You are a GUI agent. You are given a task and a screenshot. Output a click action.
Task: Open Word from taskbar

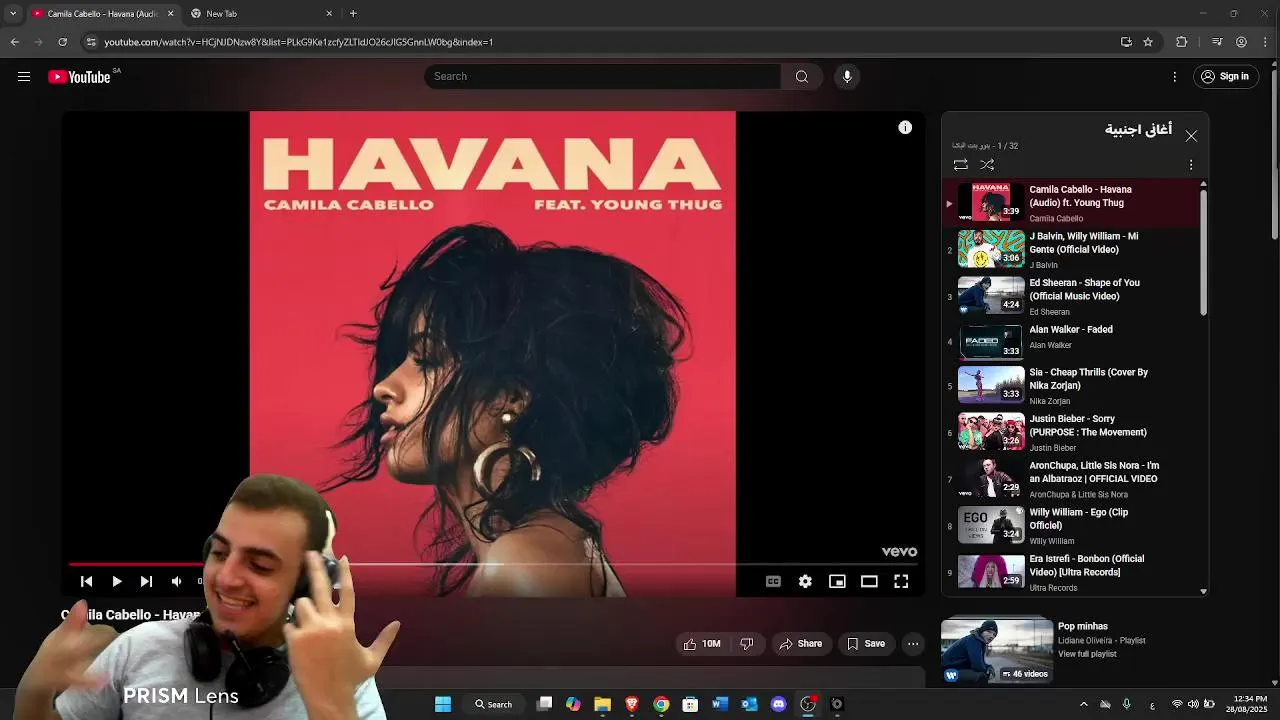719,704
